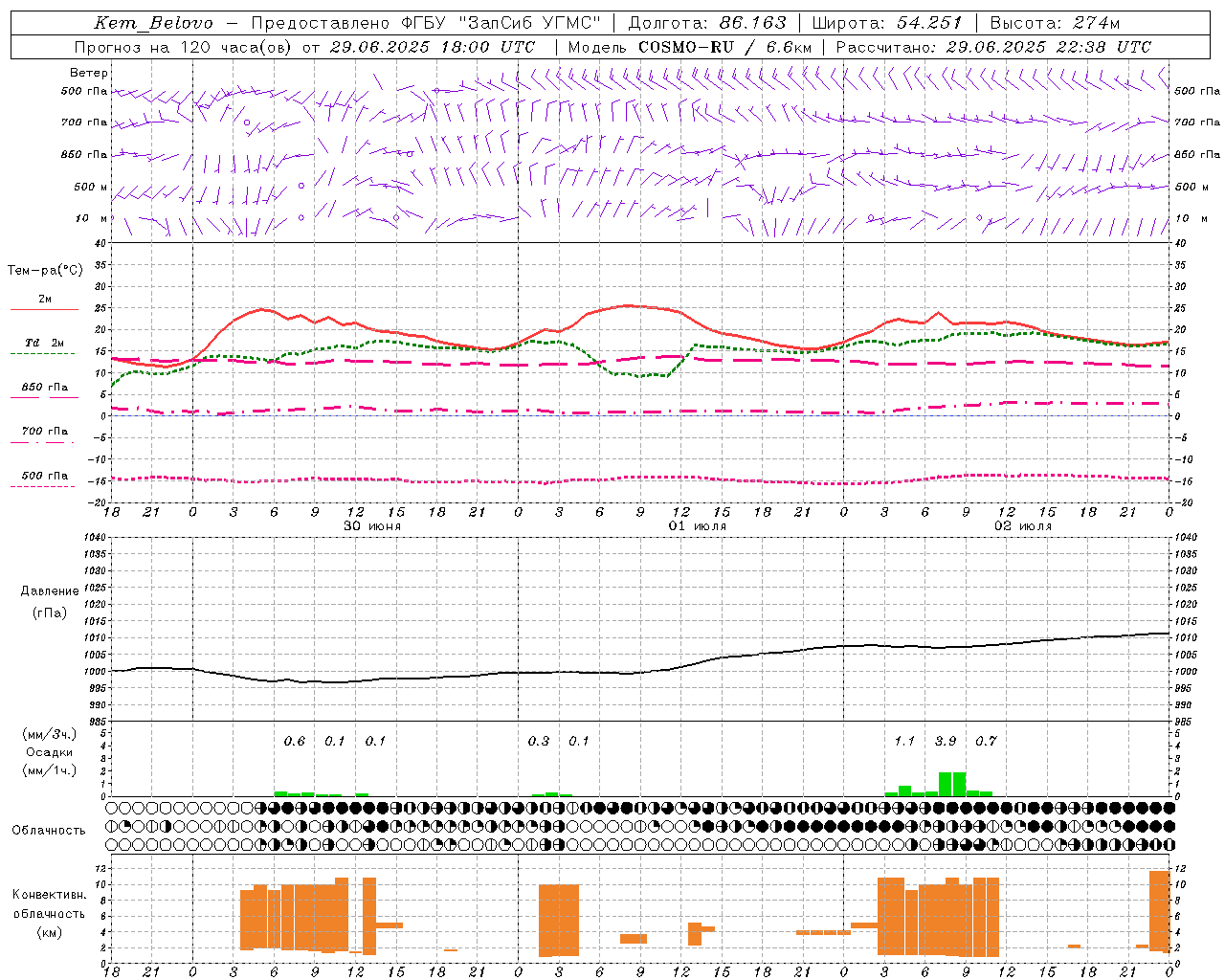
Task: Click the (мм/1ч.) hourly precipitation unit
Action: click(x=50, y=770)
